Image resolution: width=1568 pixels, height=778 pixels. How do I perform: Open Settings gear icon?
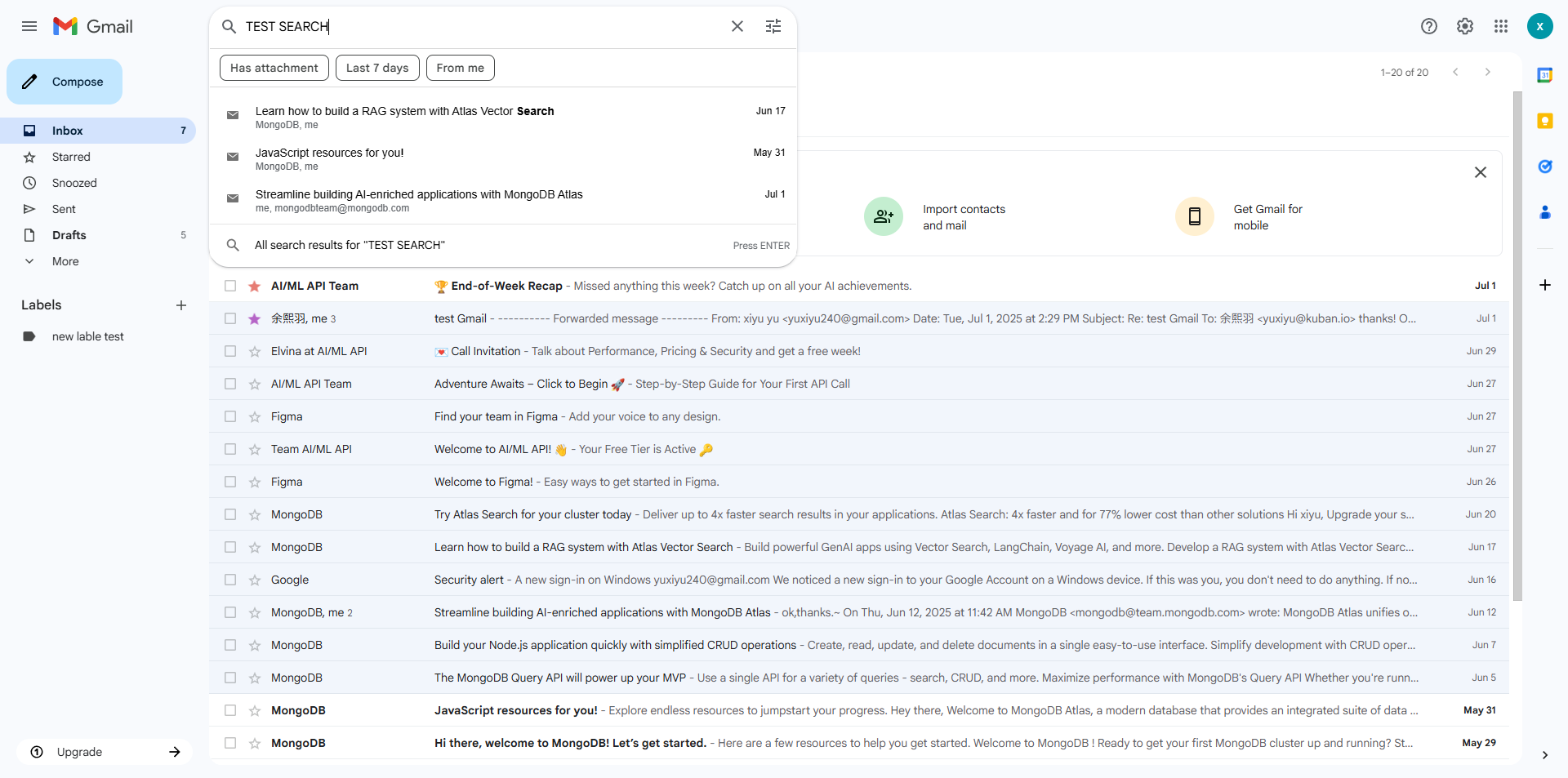(x=1465, y=26)
